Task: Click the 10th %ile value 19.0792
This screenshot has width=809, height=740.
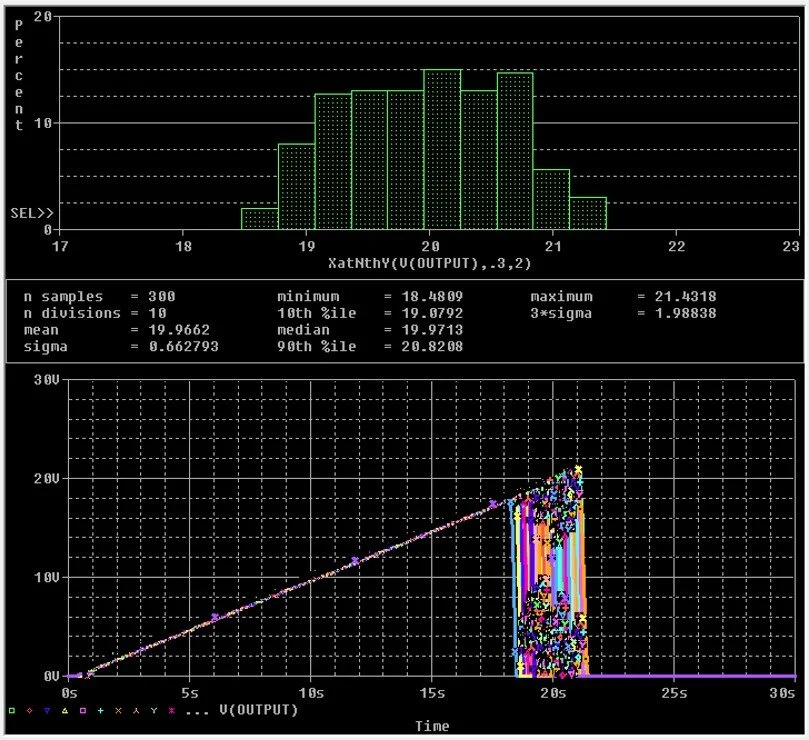Action: [x=432, y=313]
